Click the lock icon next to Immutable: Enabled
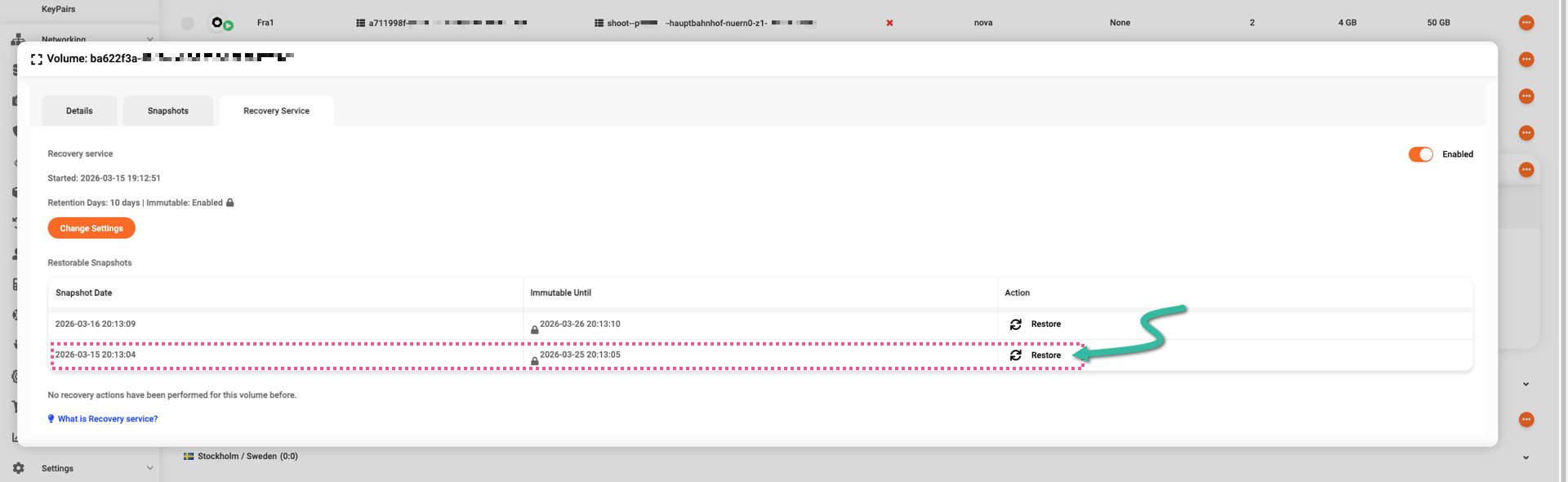 [x=230, y=203]
